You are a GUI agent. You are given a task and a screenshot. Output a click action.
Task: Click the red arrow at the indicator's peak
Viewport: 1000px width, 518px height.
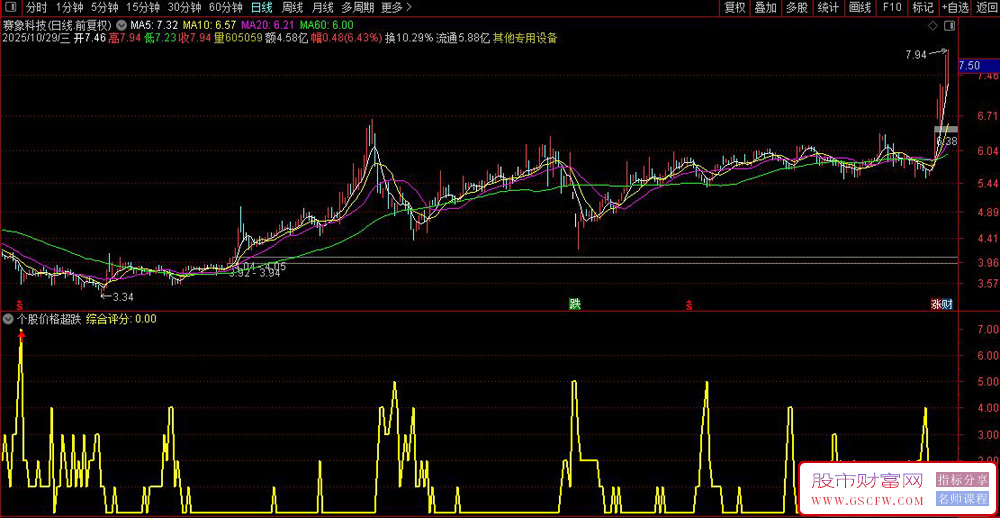click(x=21, y=337)
